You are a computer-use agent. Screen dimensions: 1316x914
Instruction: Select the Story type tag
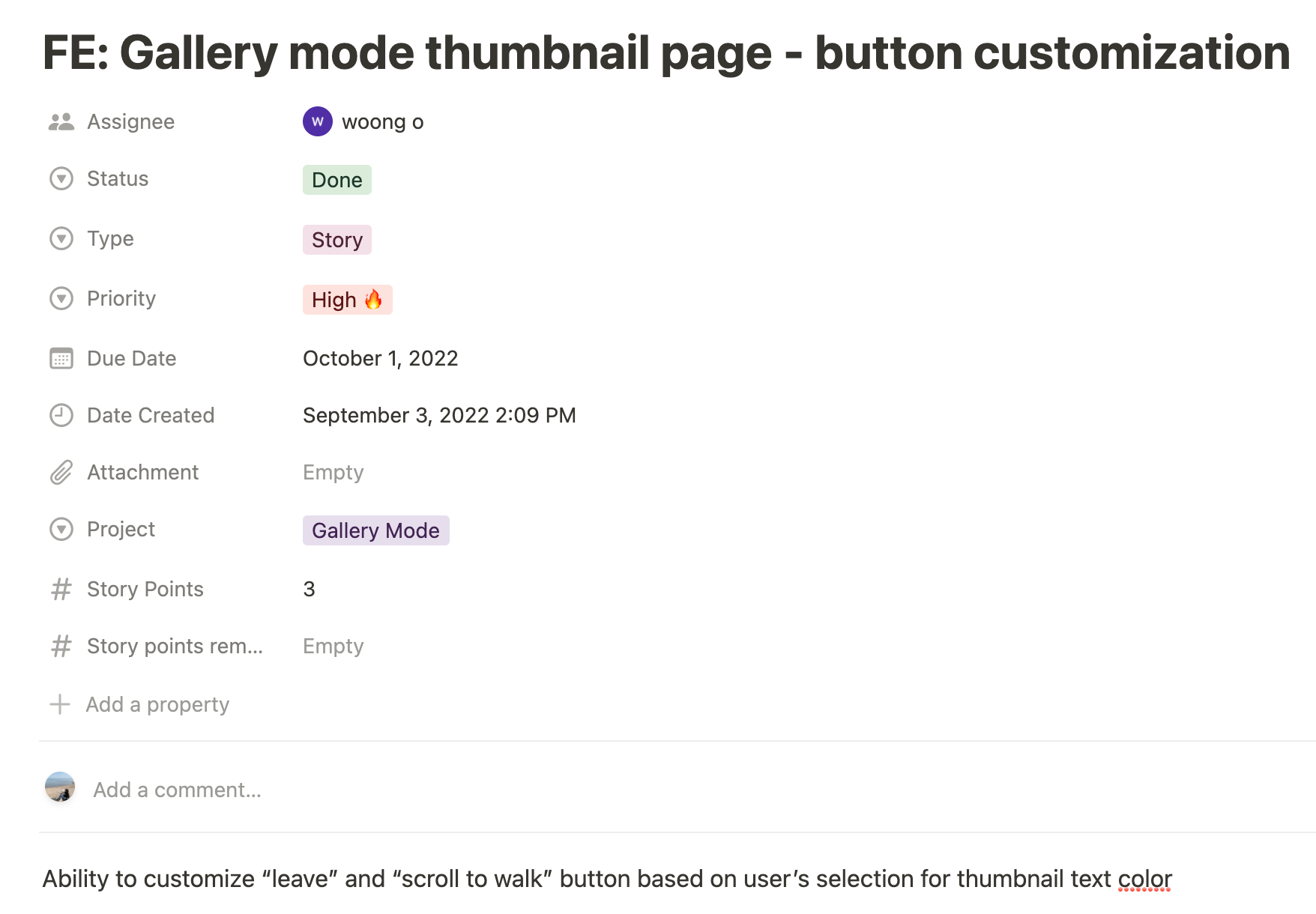coord(336,240)
